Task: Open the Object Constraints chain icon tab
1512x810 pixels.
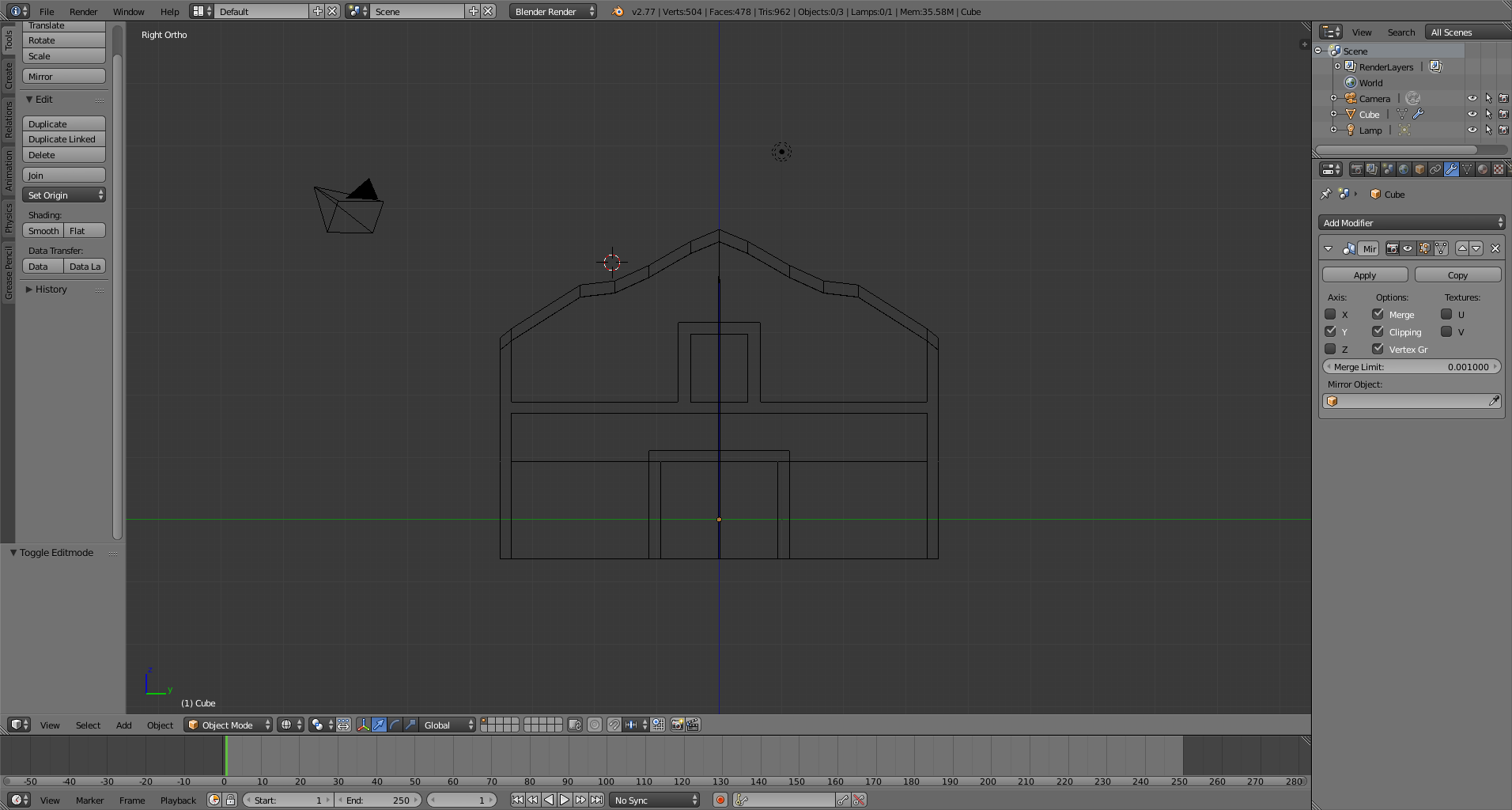Action: [1435, 169]
